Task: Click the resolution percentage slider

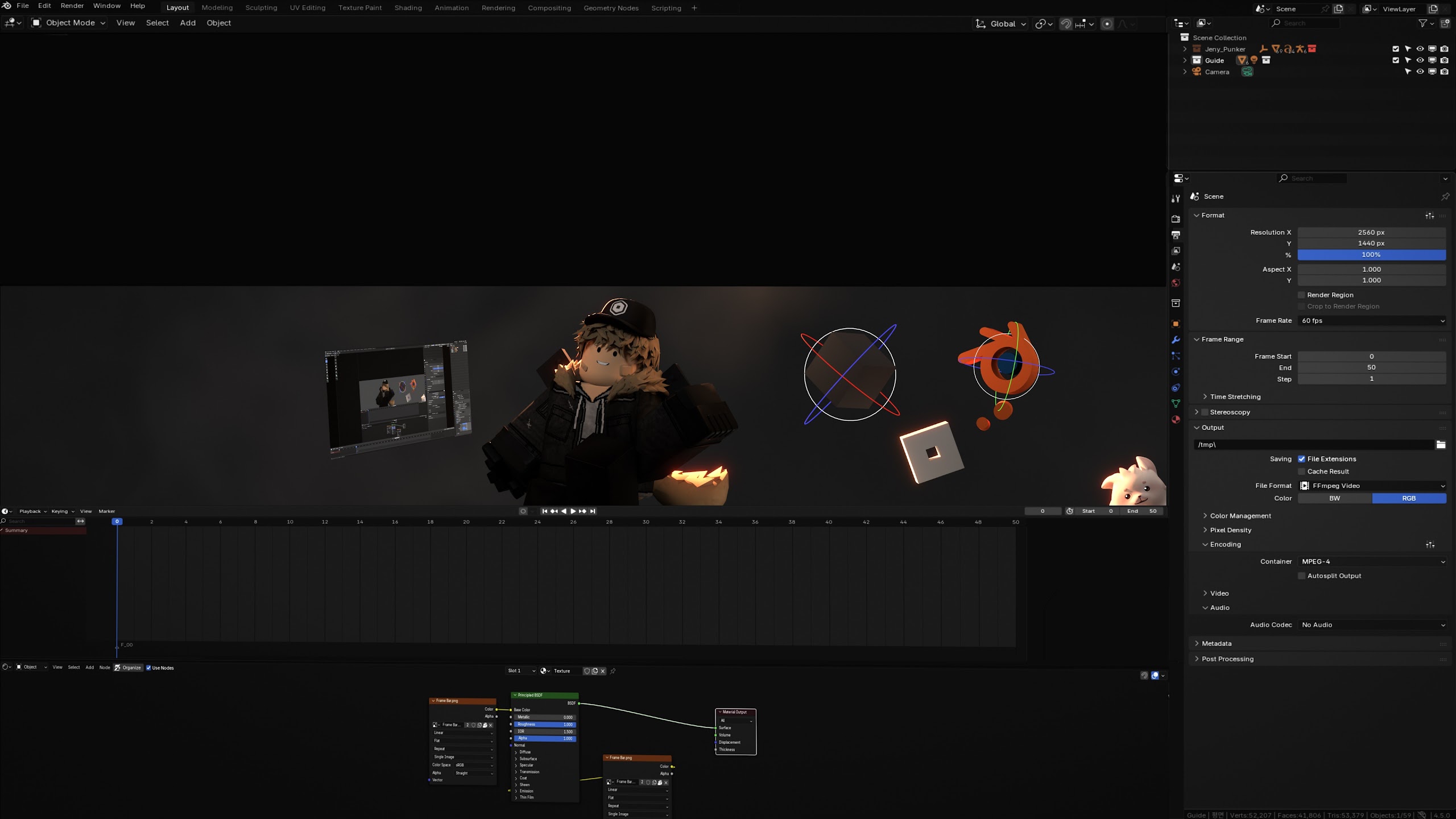Action: (1371, 255)
